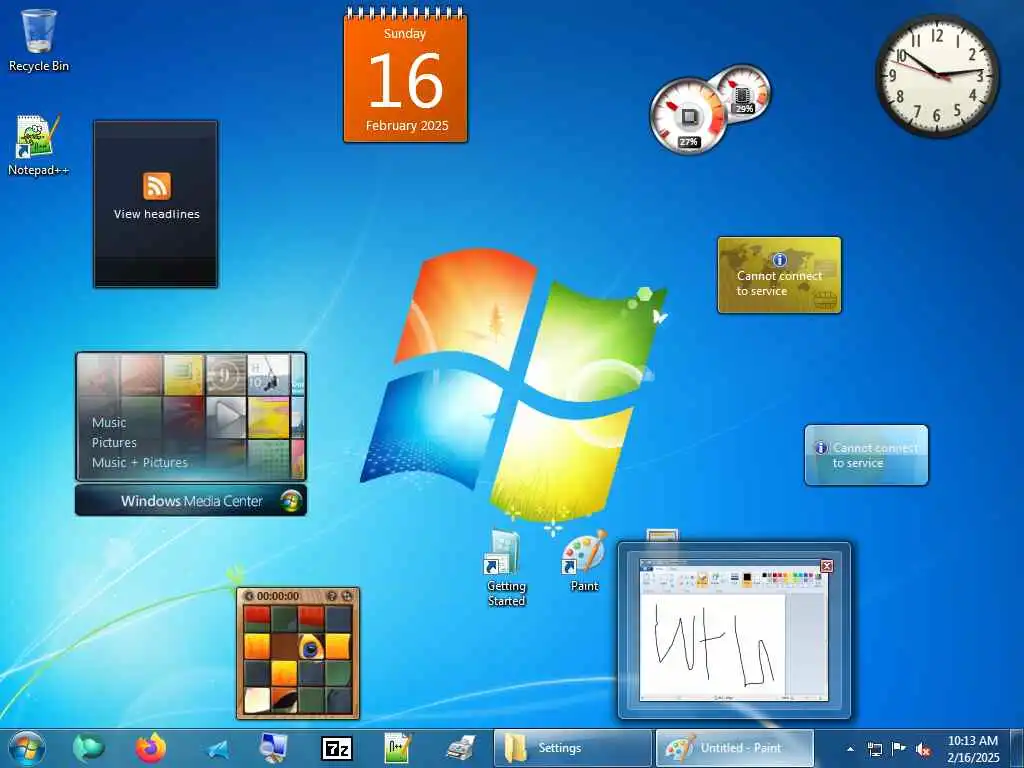Open the monitor with magnifier taskbar icon
Screen dimensions: 1024x768
coord(274,748)
